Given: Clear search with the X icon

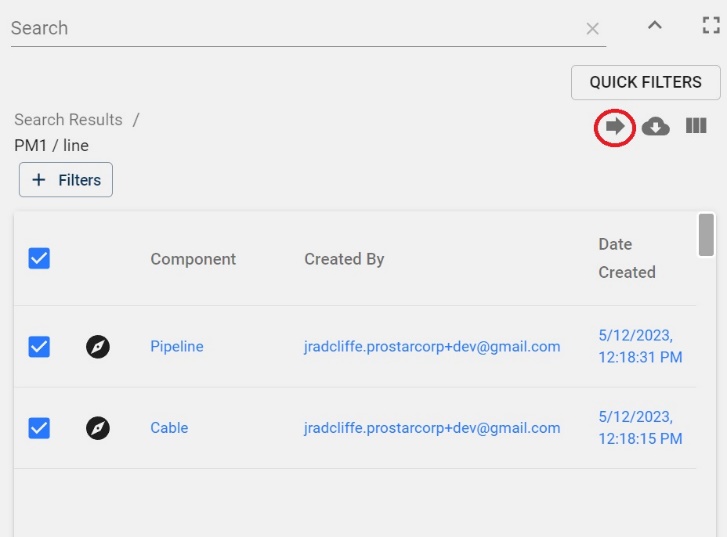Looking at the screenshot, I should point(593,29).
